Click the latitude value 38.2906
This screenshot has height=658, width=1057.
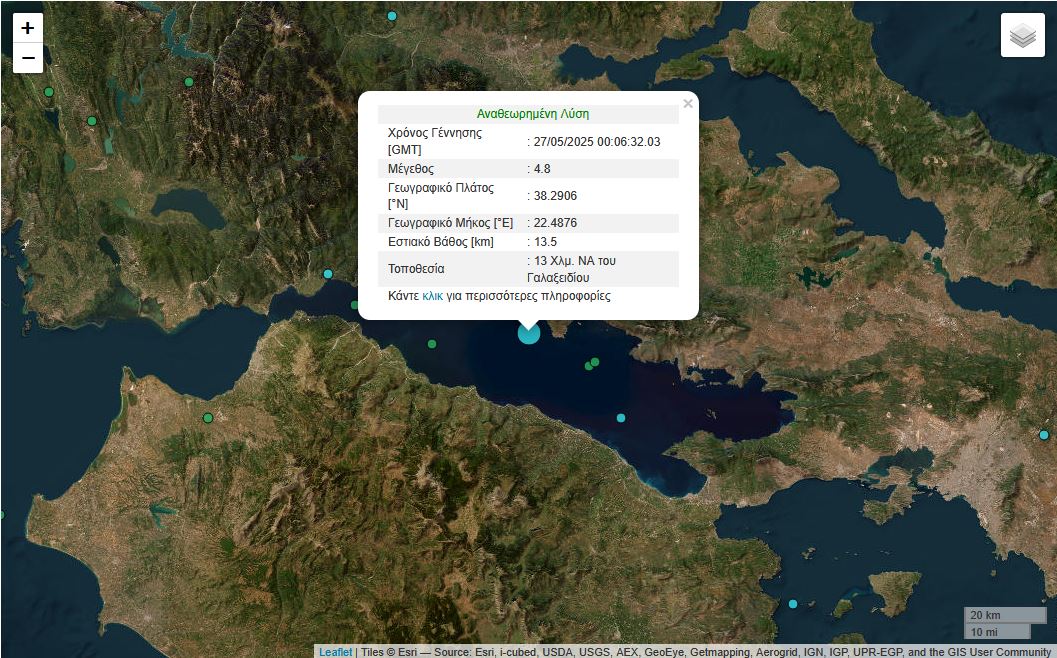(x=555, y=196)
